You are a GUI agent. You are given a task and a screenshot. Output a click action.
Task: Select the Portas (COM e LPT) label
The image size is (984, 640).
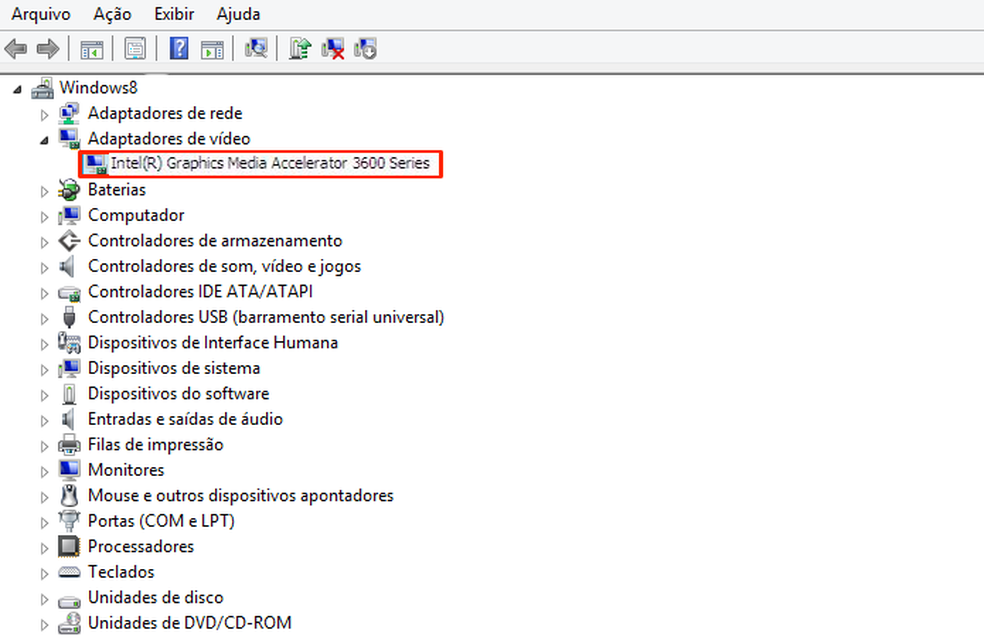[161, 521]
